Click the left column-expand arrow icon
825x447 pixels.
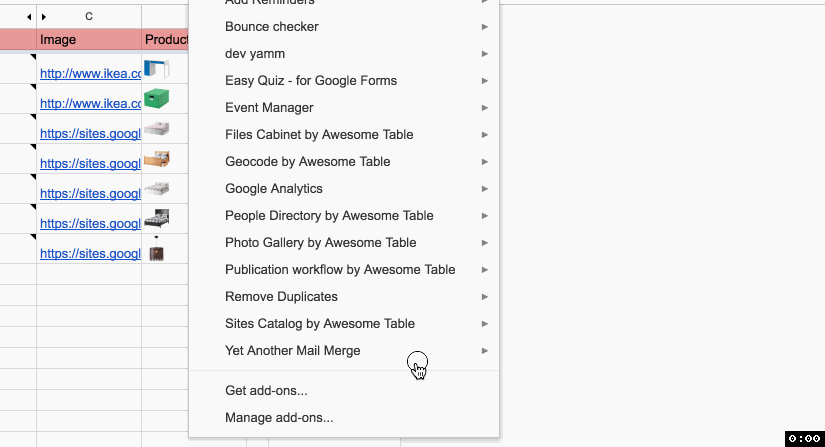click(x=29, y=17)
